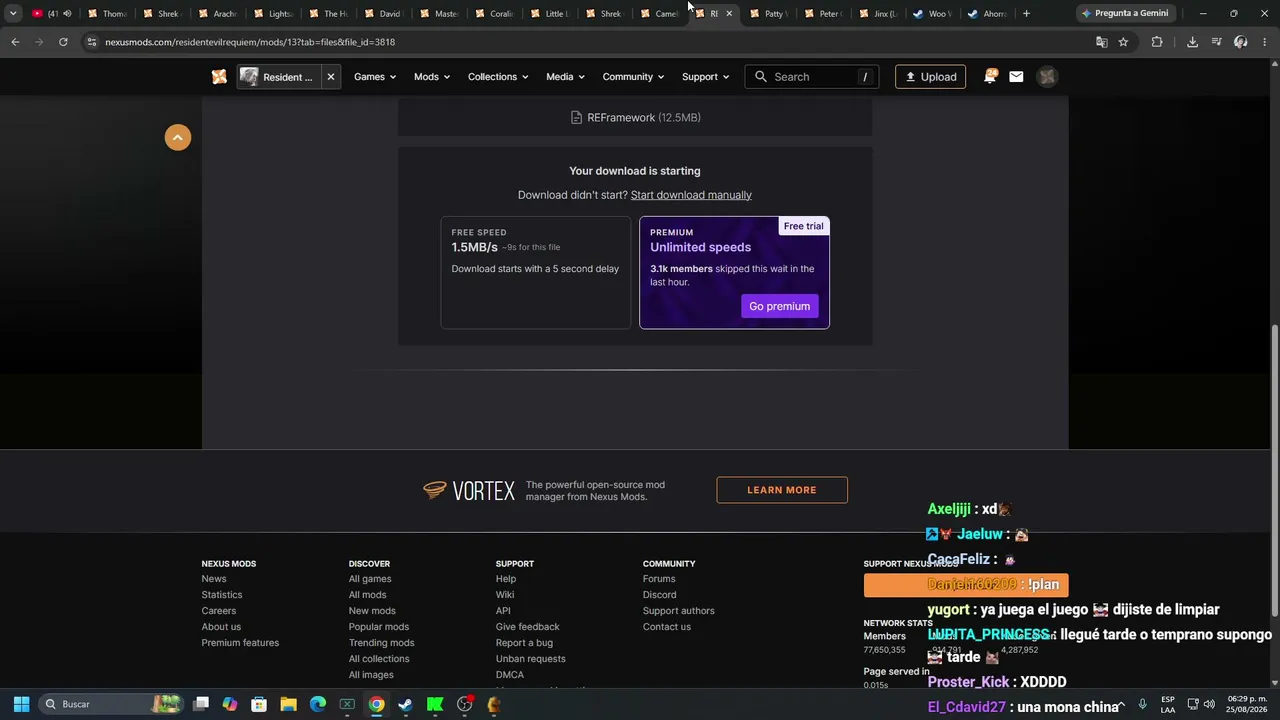Click the Vortex logo

coord(469,490)
